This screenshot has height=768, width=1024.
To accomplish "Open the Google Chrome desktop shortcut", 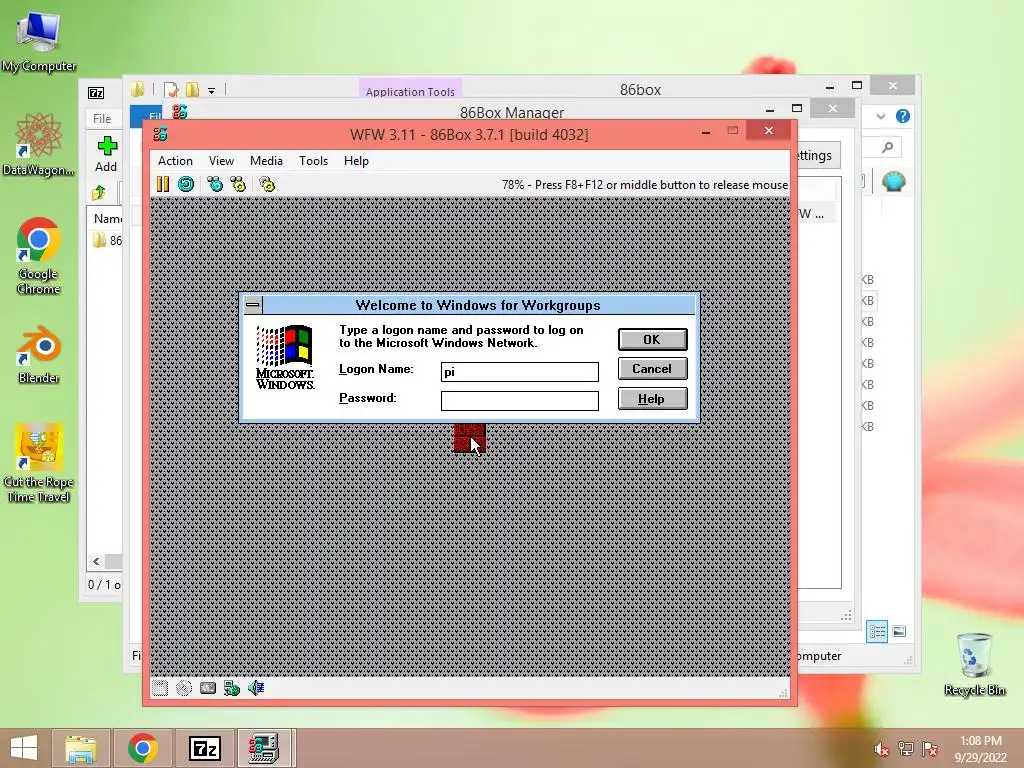I will pyautogui.click(x=39, y=256).
